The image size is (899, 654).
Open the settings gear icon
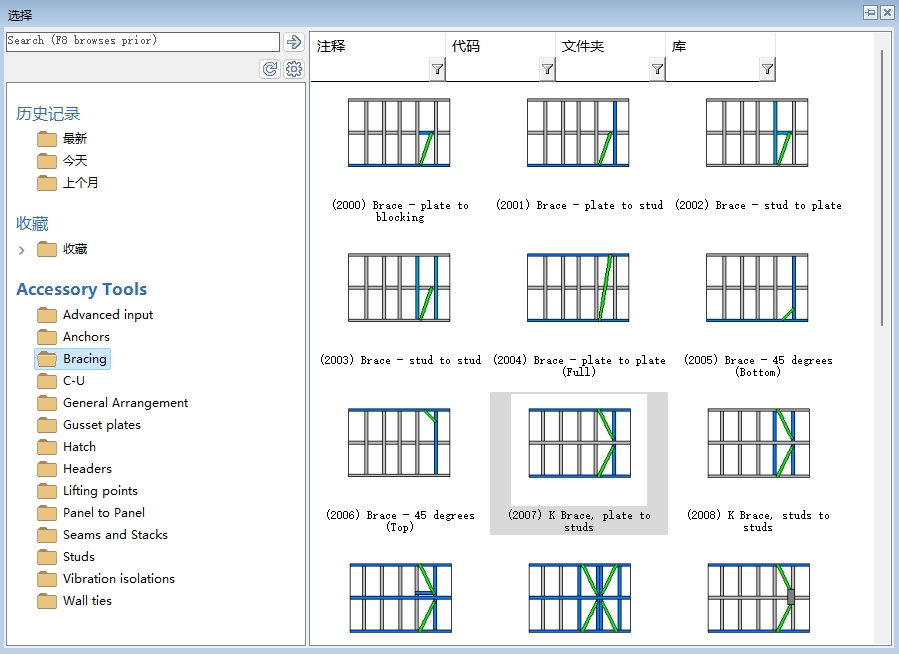coord(294,69)
